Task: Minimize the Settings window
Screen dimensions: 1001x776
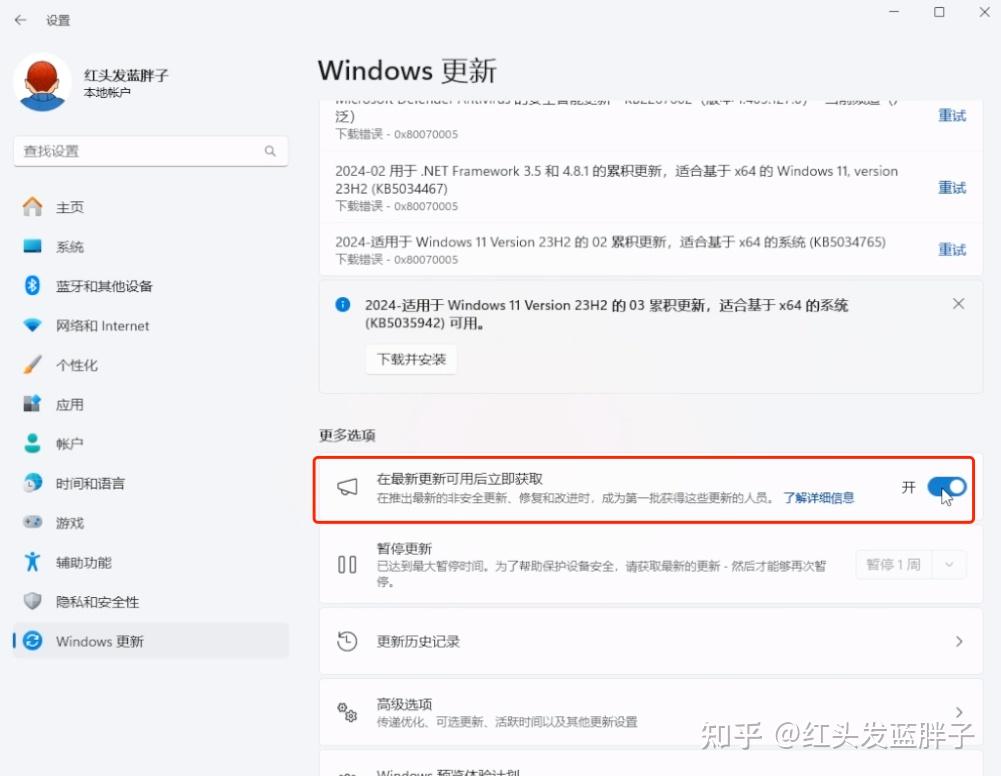Action: pos(894,12)
